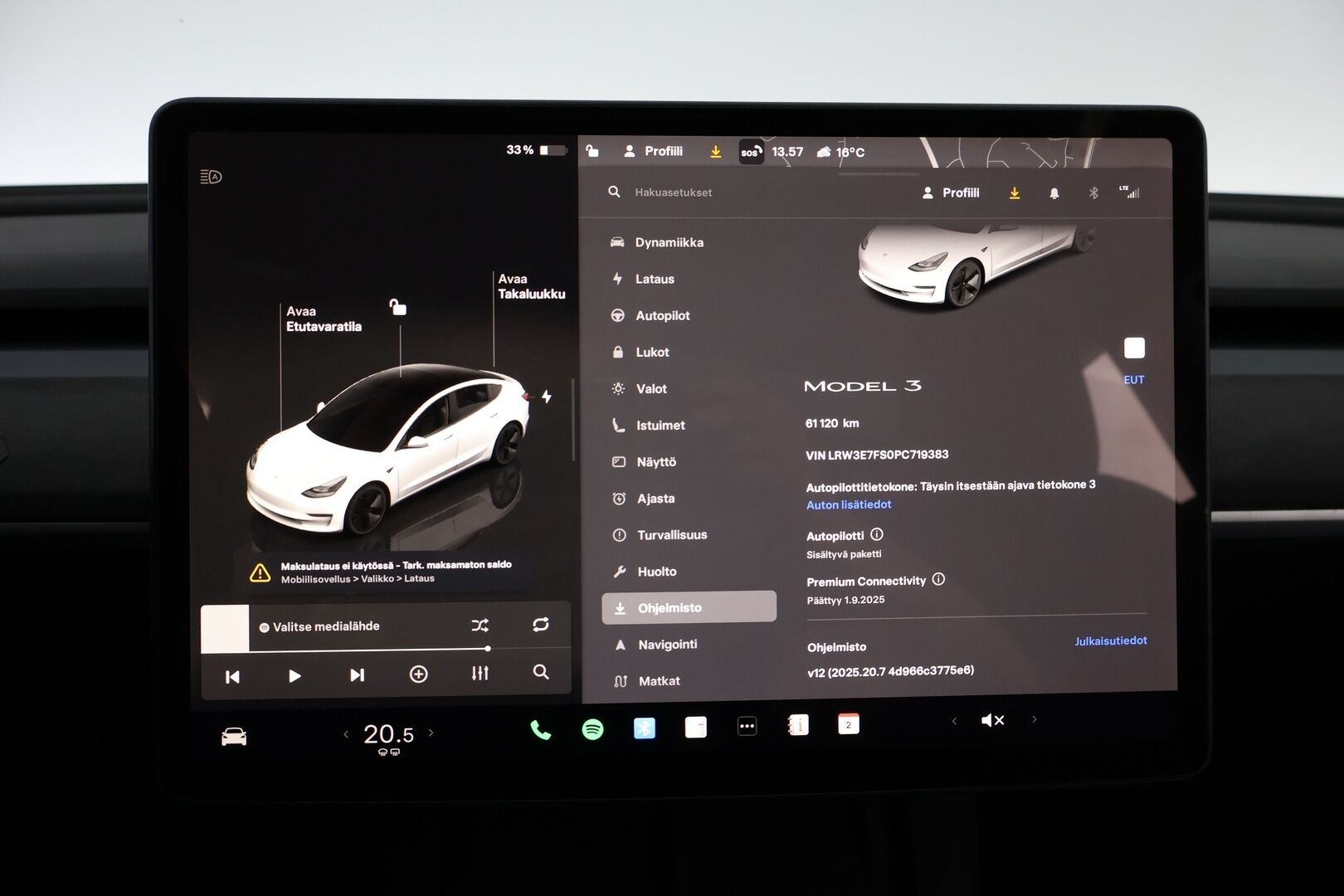Viewport: 1344px width, 896px height.
Task: Skip to next track
Action: point(357,675)
